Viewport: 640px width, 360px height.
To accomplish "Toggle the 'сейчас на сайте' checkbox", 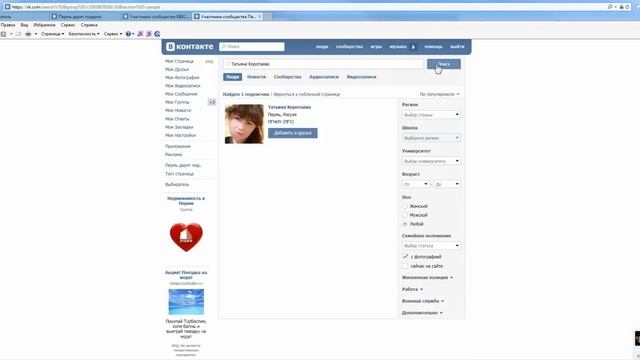I will click(405, 266).
